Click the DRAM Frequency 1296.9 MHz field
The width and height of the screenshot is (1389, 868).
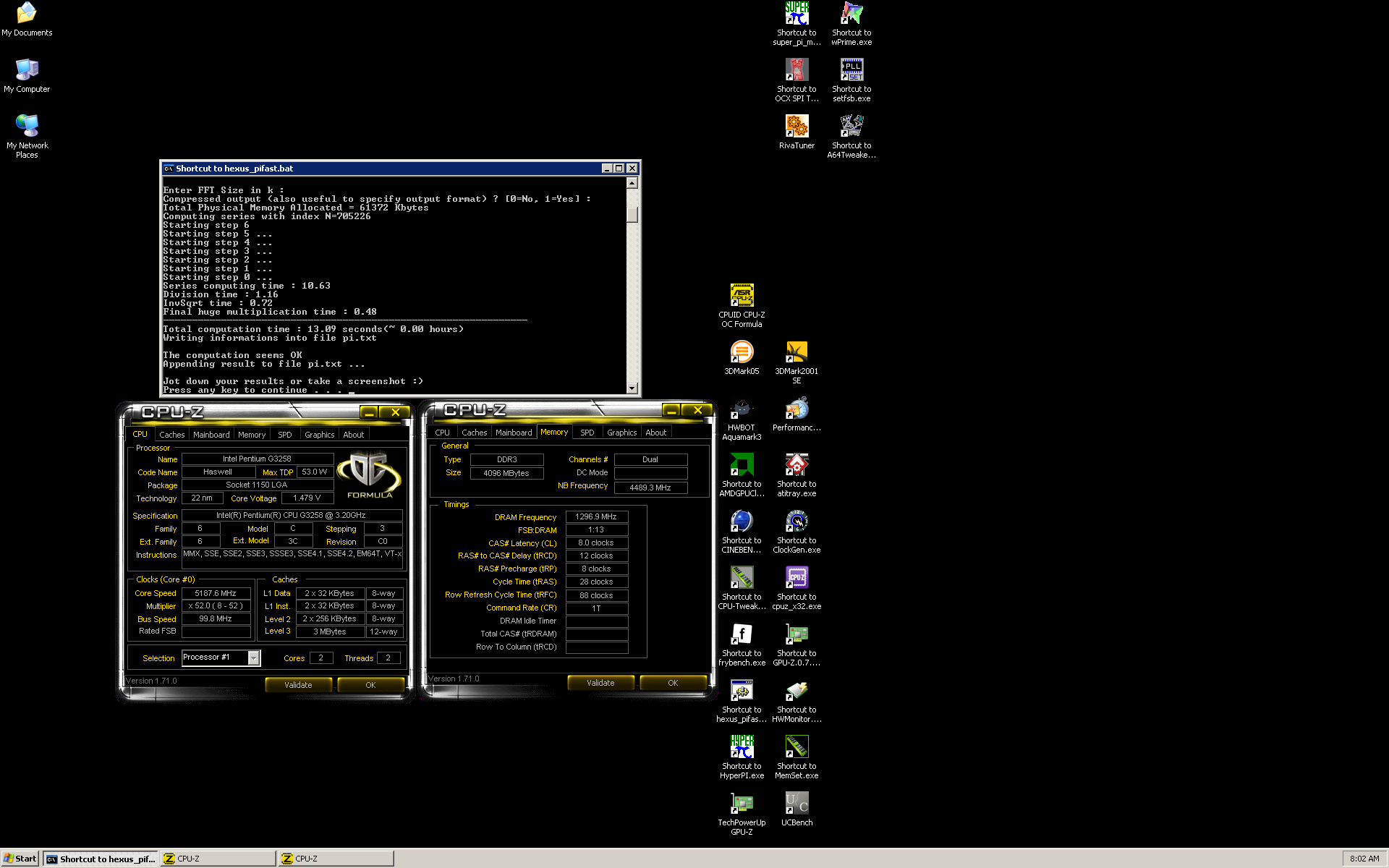pos(596,516)
